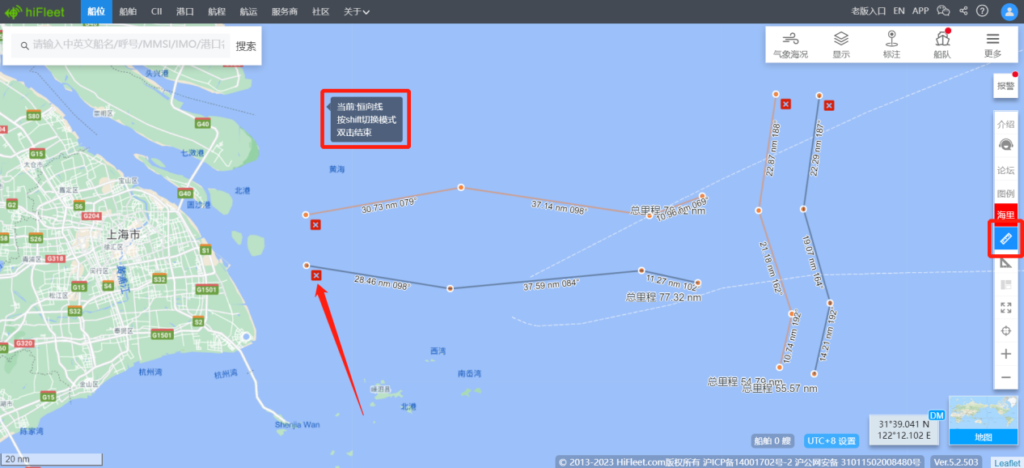1024x468 pixels.
Task: Select the triangle angle measuring tool
Action: pyautogui.click(x=1006, y=262)
